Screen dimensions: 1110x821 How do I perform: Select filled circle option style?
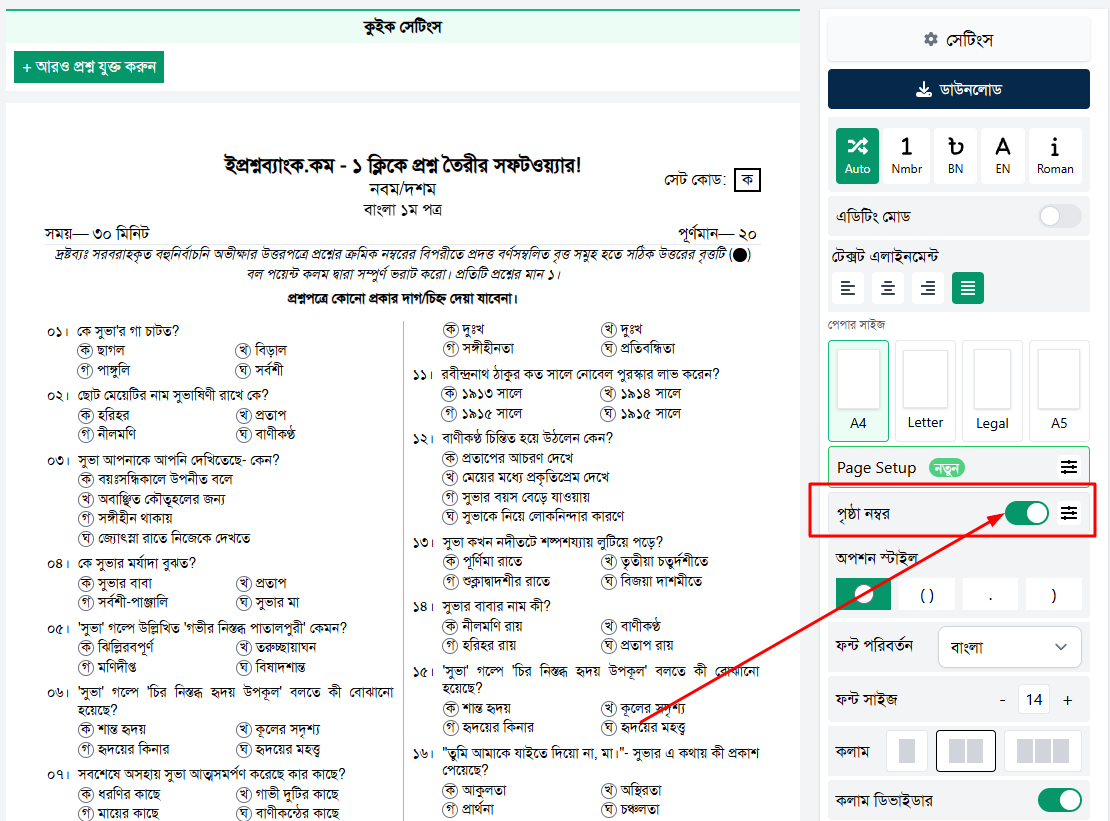[x=864, y=594]
